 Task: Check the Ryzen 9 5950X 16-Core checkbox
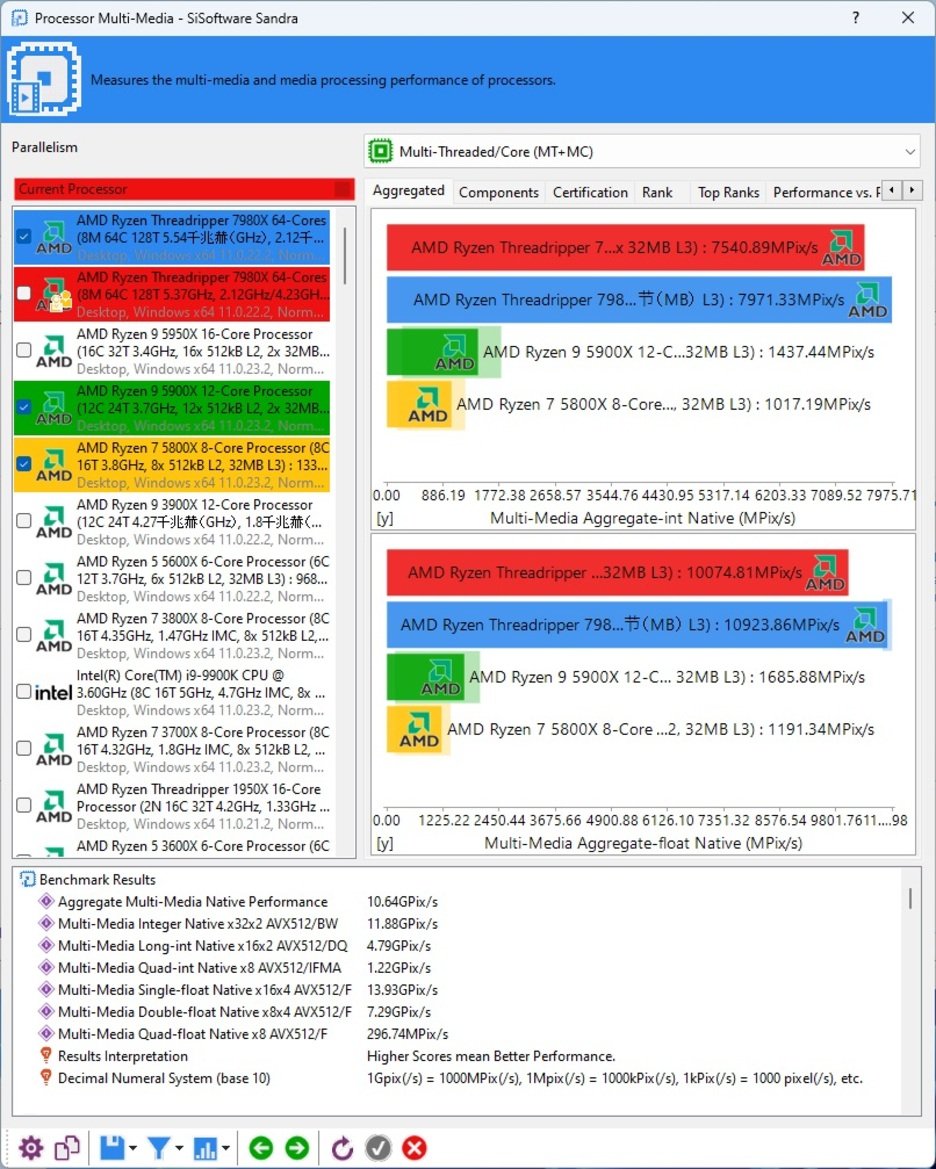coord(24,350)
